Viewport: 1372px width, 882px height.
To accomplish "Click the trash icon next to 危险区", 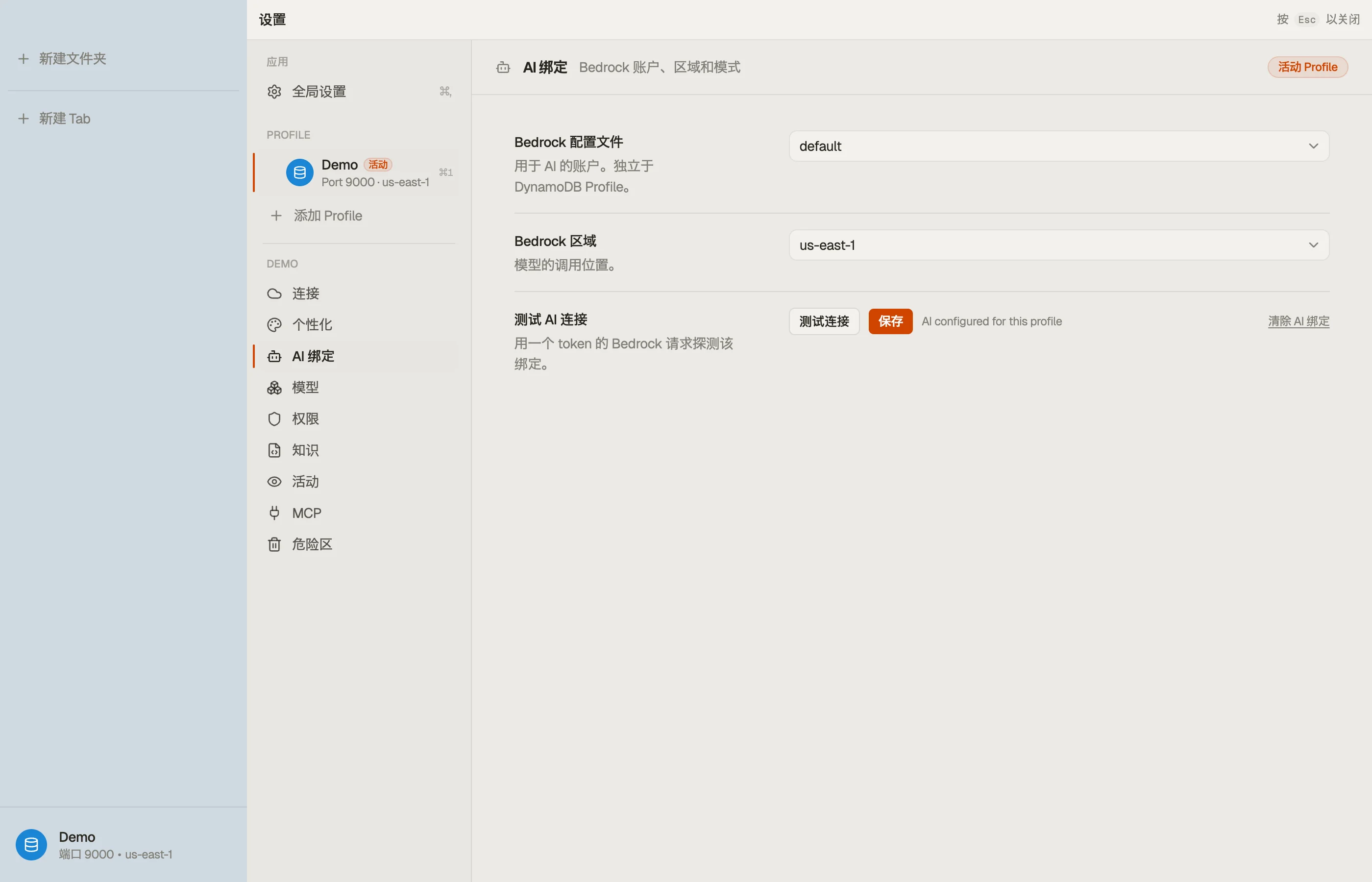I will (x=274, y=544).
